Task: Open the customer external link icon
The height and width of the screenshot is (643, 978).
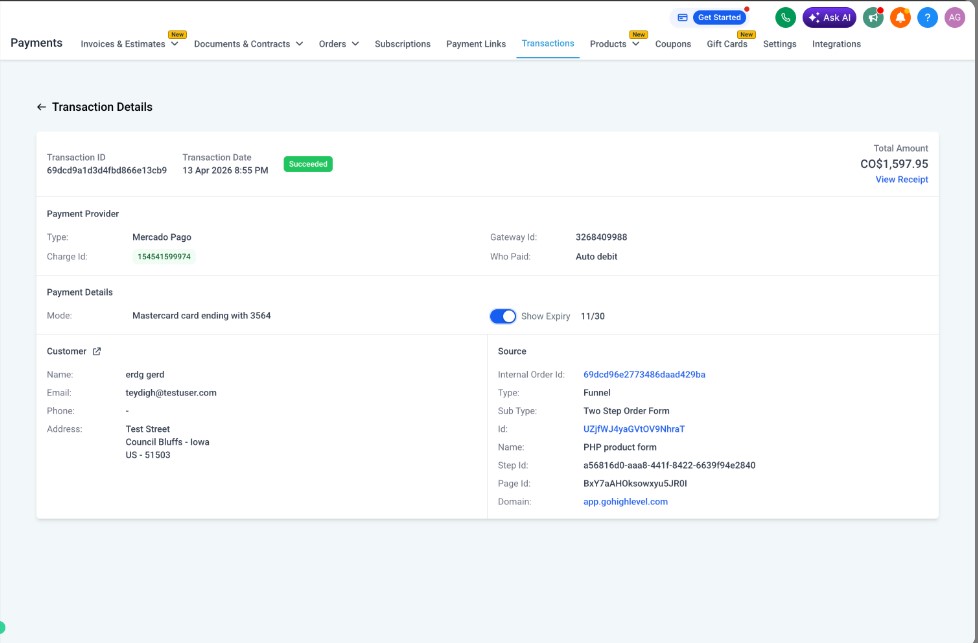Action: click(x=97, y=351)
